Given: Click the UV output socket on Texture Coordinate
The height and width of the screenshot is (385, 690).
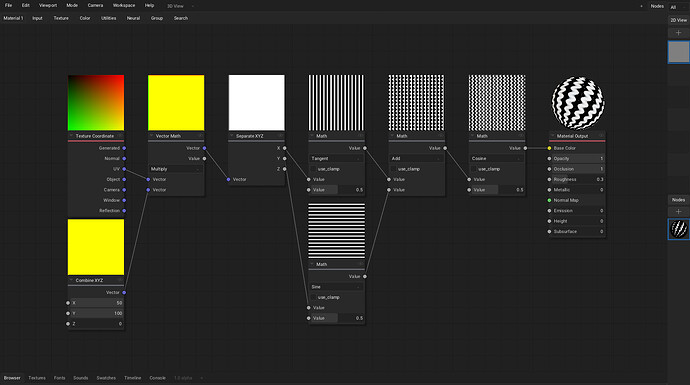Looking at the screenshot, I should pos(124,169).
